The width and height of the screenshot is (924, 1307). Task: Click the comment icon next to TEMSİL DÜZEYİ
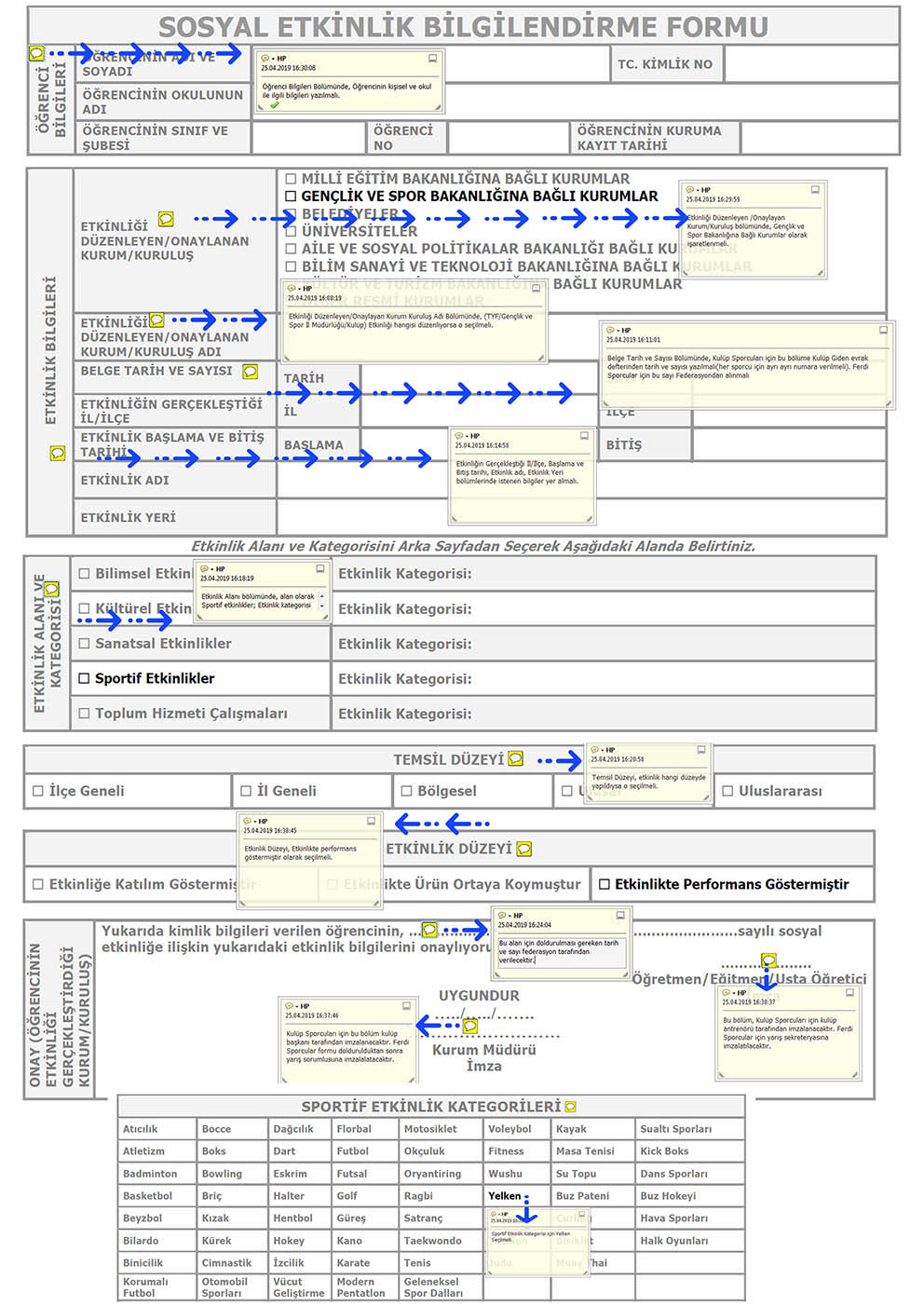(x=515, y=758)
